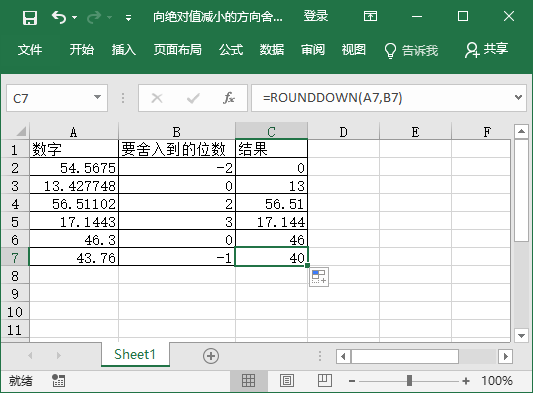This screenshot has width=533, height=393.
Task: Switch to the 审阅 tab
Action: [313, 50]
